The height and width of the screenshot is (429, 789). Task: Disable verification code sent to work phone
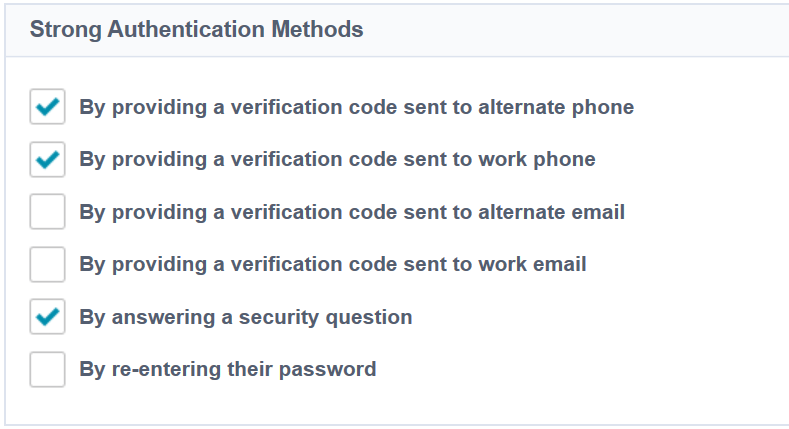pyautogui.click(x=47, y=159)
